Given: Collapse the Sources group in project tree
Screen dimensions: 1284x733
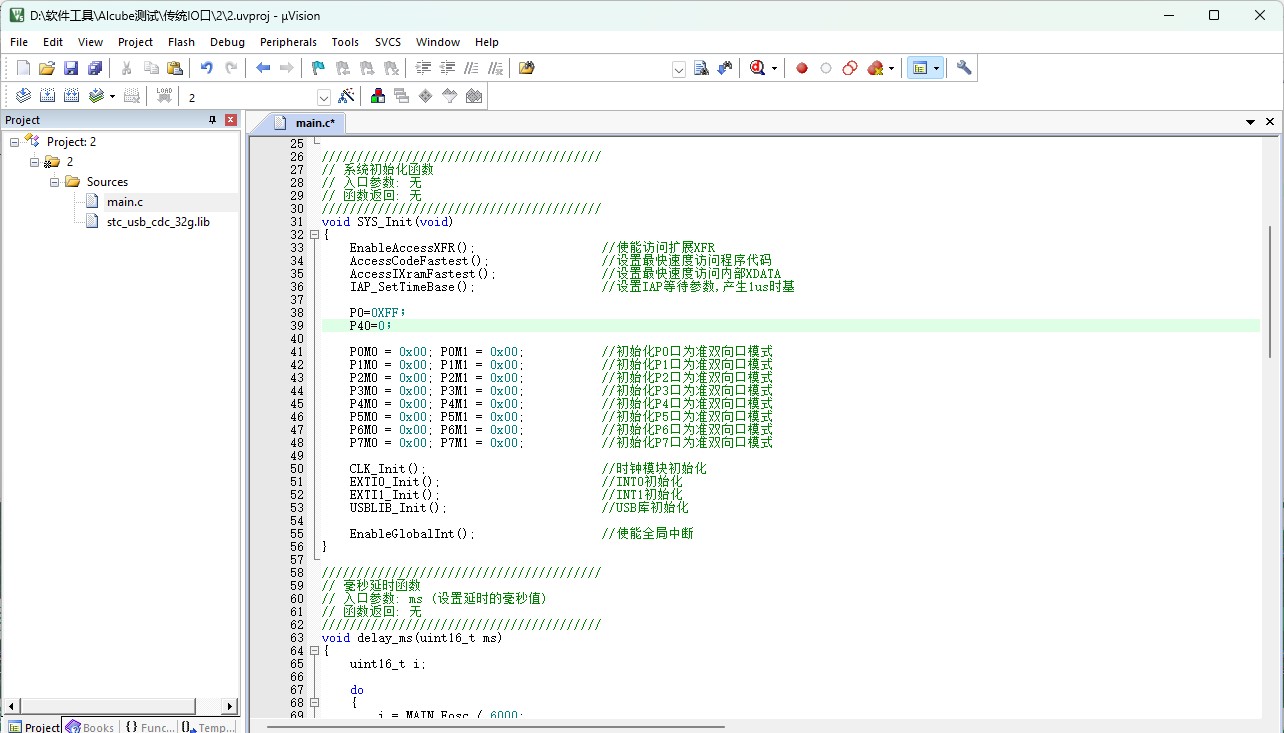Looking at the screenshot, I should coord(55,182).
